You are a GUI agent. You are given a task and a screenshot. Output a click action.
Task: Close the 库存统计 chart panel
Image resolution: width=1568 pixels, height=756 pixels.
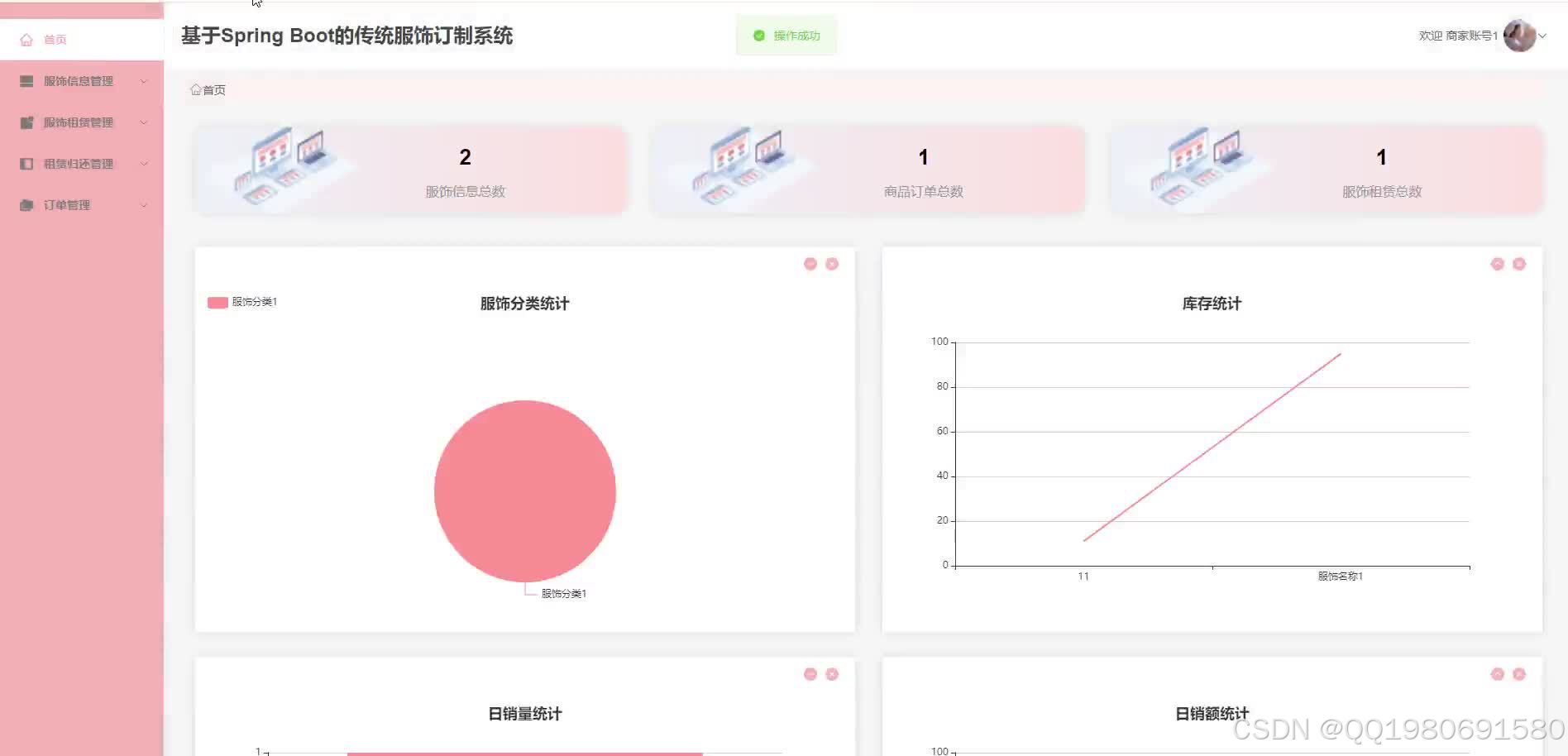pos(1519,263)
